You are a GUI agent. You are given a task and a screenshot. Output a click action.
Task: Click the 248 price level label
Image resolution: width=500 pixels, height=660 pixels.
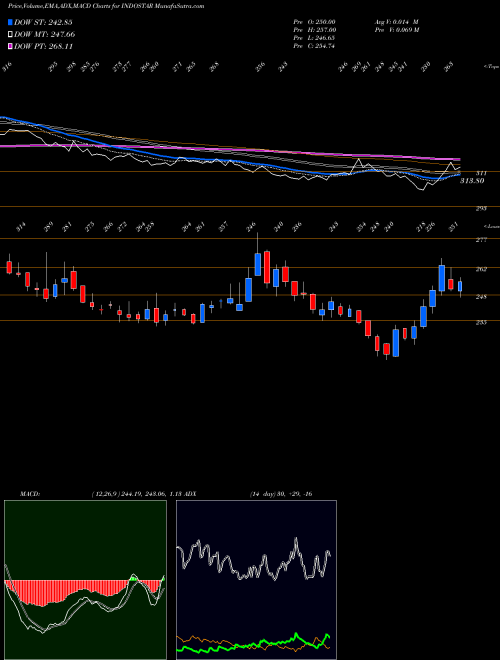coord(482,297)
